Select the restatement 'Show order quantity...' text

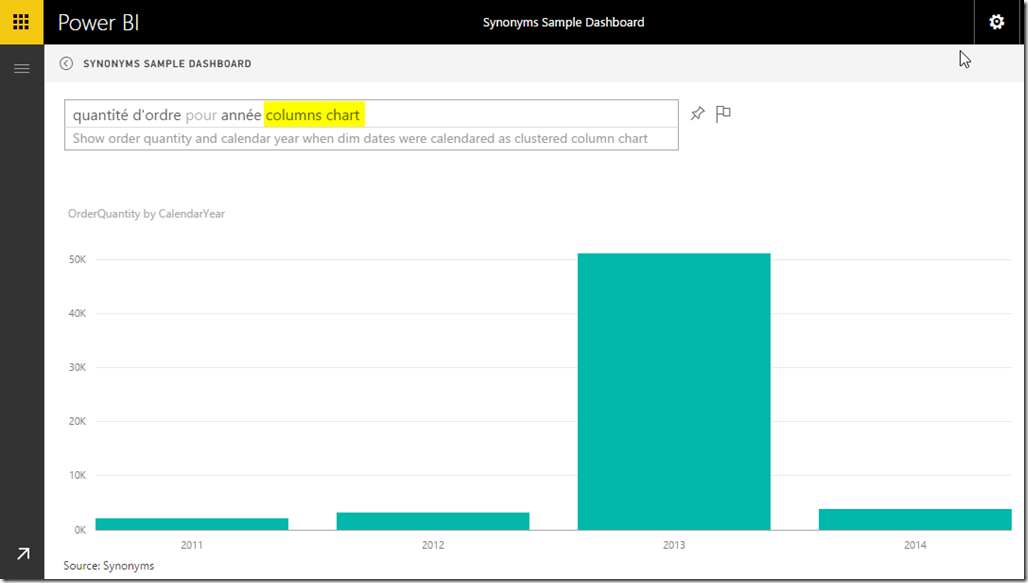click(360, 138)
